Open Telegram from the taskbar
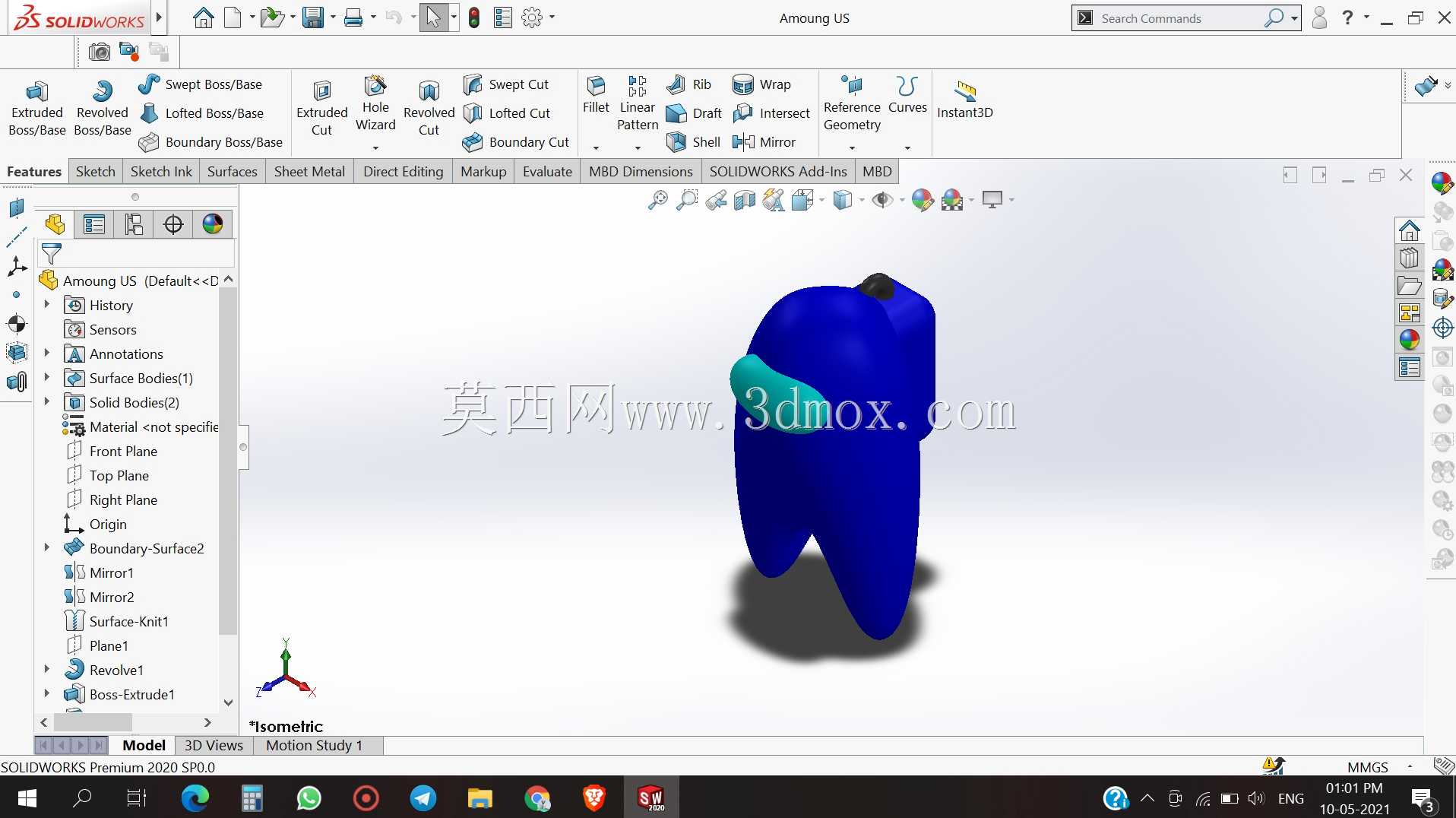This screenshot has height=818, width=1456. [x=423, y=798]
